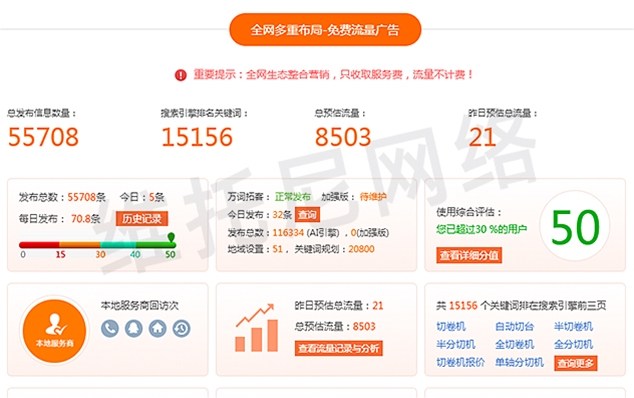Click the large 8503 estimated traffic number
634x398 pixels.
coord(343,137)
